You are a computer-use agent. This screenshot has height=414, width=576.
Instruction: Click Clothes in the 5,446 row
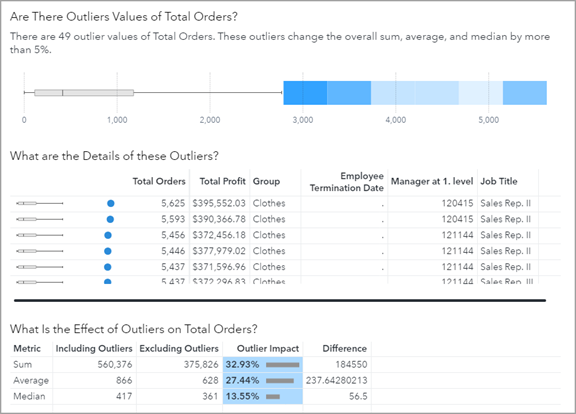tap(269, 251)
